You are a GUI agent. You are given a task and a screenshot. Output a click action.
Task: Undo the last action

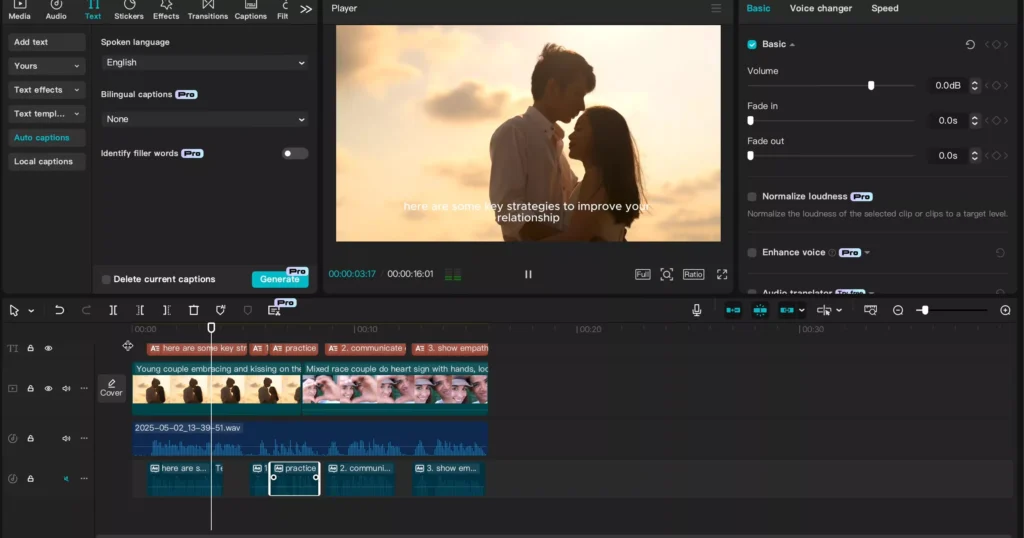(x=59, y=310)
